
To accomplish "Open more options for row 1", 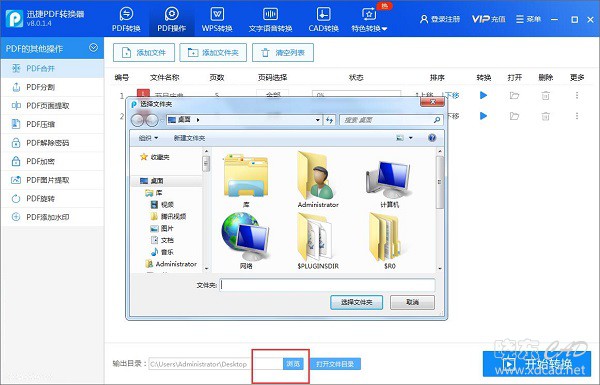I will (x=577, y=95).
